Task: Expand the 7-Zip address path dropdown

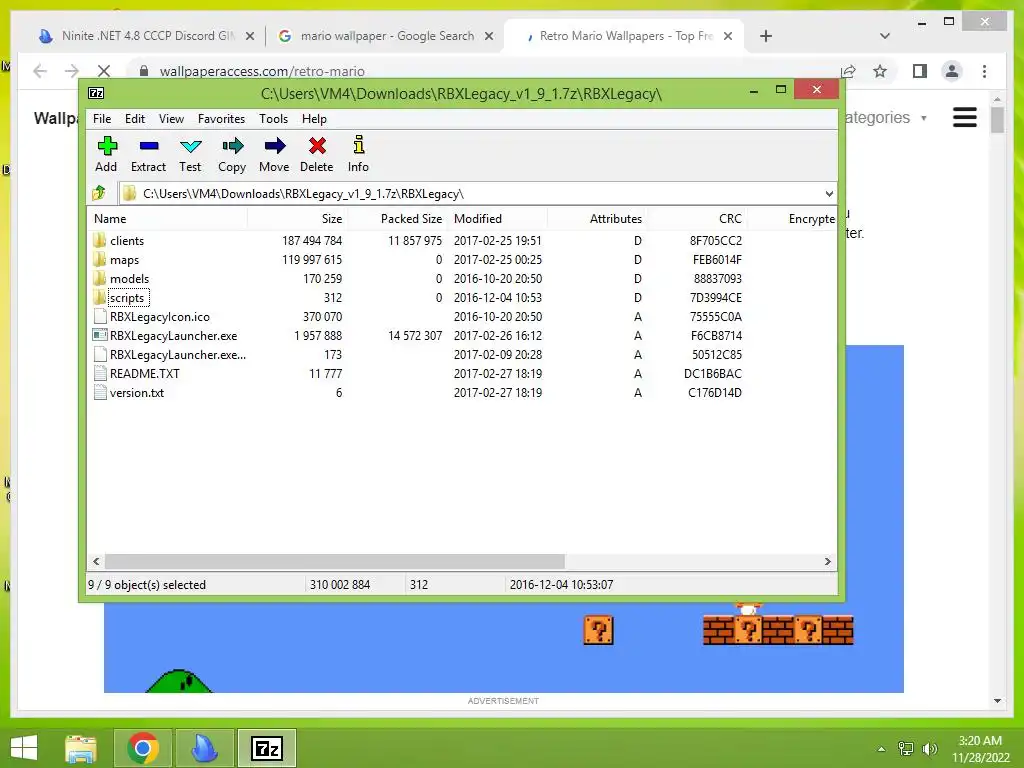Action: [x=829, y=193]
